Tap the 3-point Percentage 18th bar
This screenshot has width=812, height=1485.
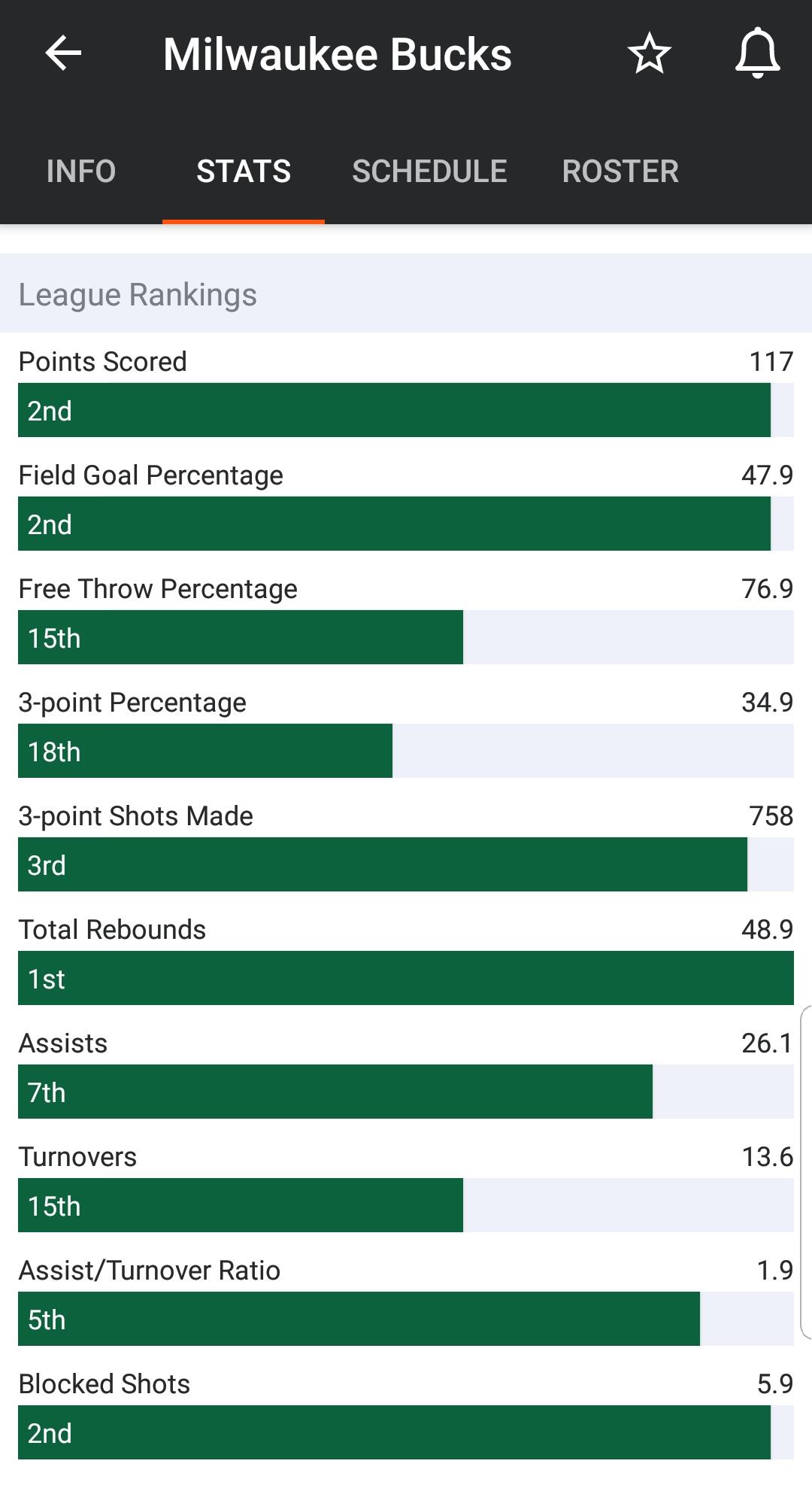(x=205, y=751)
